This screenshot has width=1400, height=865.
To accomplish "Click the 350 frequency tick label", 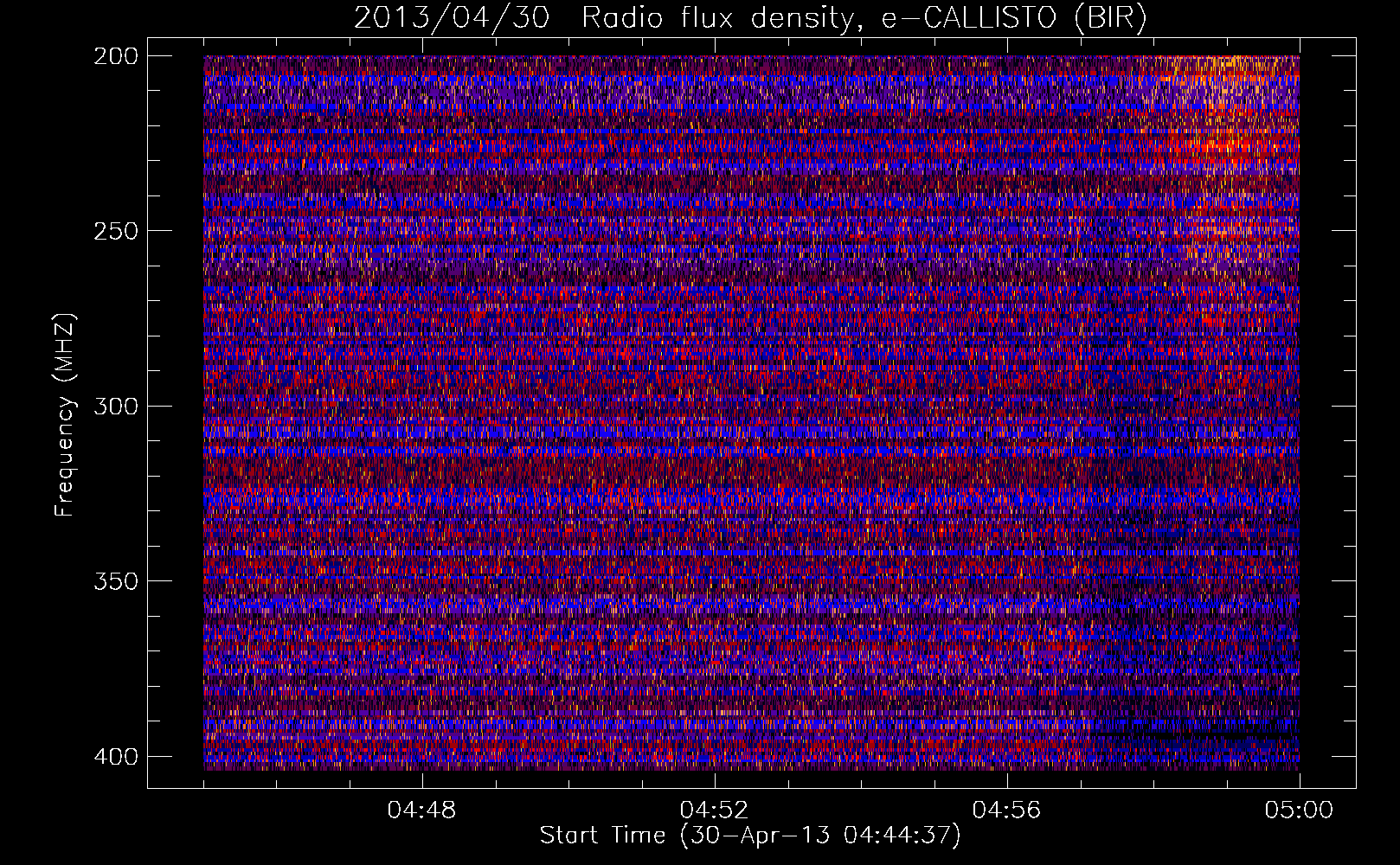I will click(115, 581).
